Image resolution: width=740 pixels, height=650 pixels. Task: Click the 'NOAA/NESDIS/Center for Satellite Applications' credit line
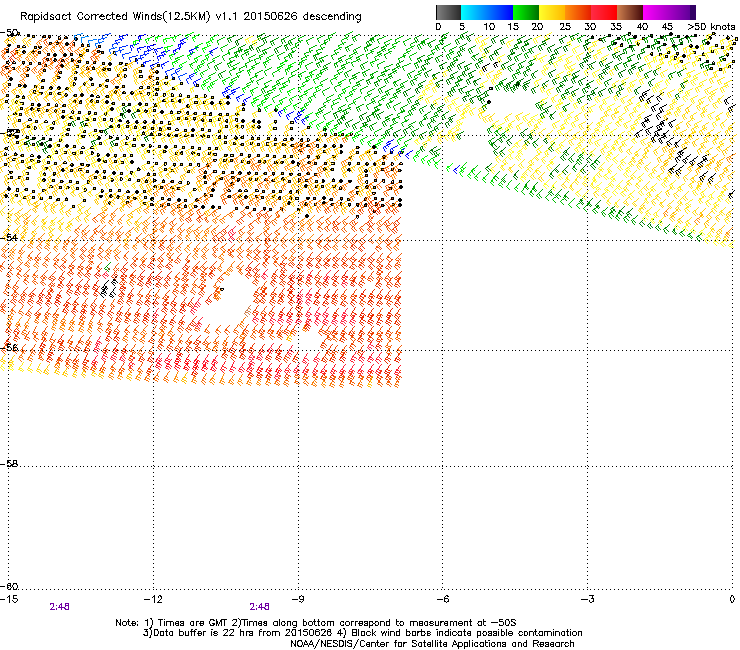(432, 644)
